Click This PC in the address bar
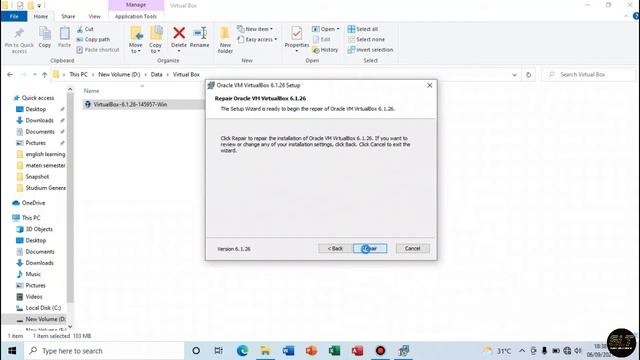640x360 pixels. click(x=78, y=75)
